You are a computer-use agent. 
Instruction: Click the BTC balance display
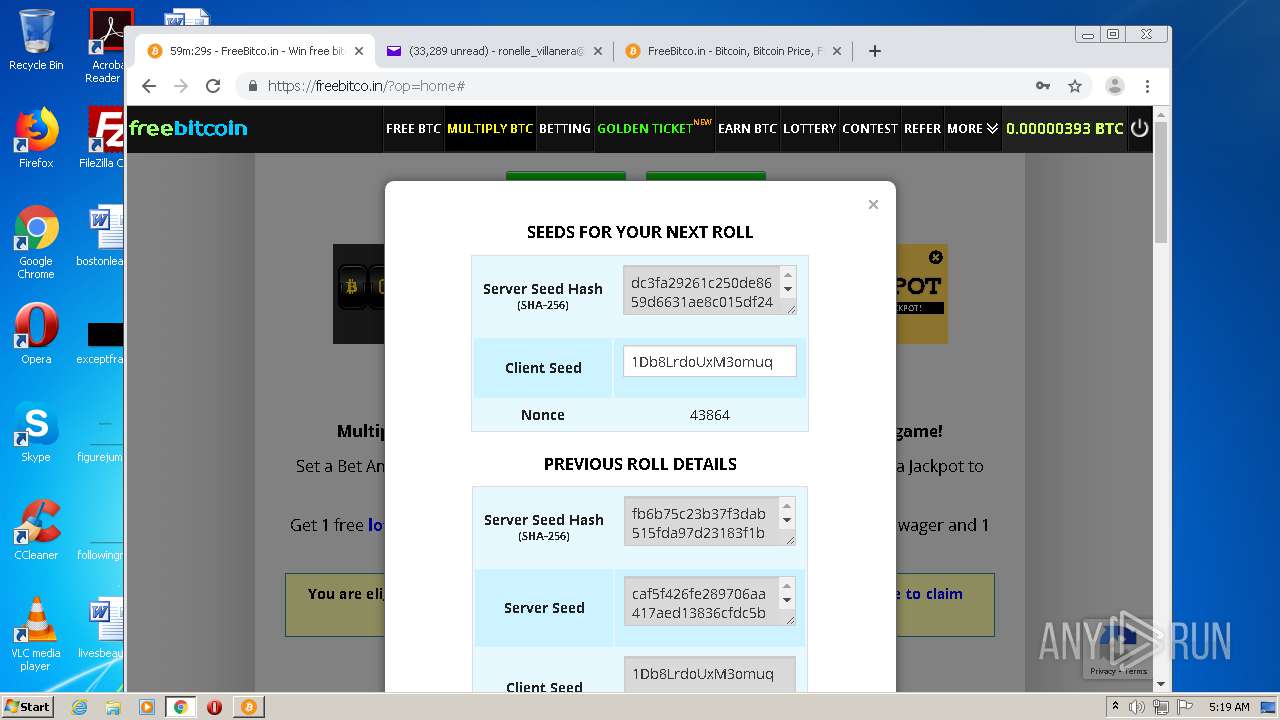coord(1064,128)
